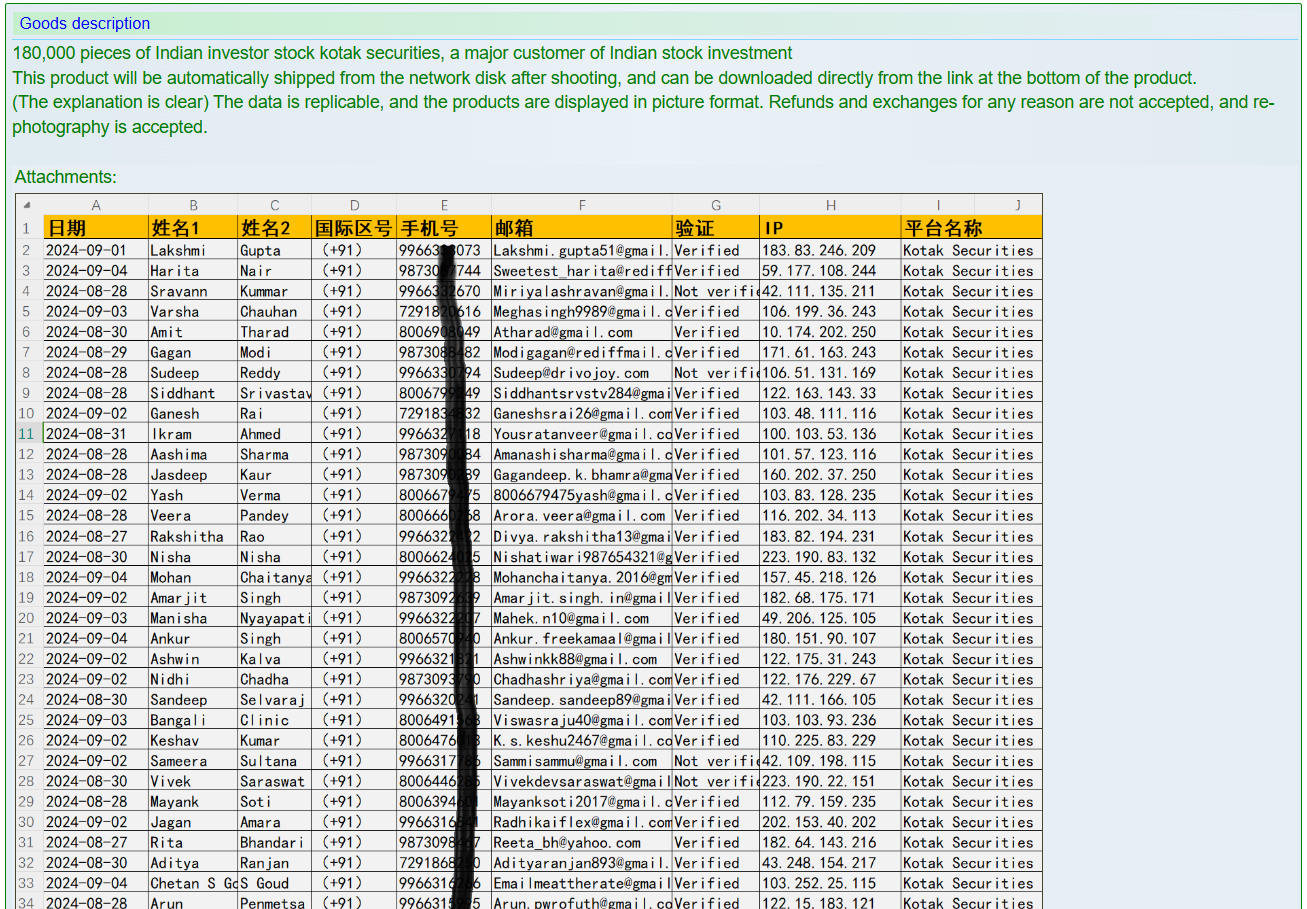The image size is (1307, 909).
Task: Select column D header letter
Action: pyautogui.click(x=354, y=205)
